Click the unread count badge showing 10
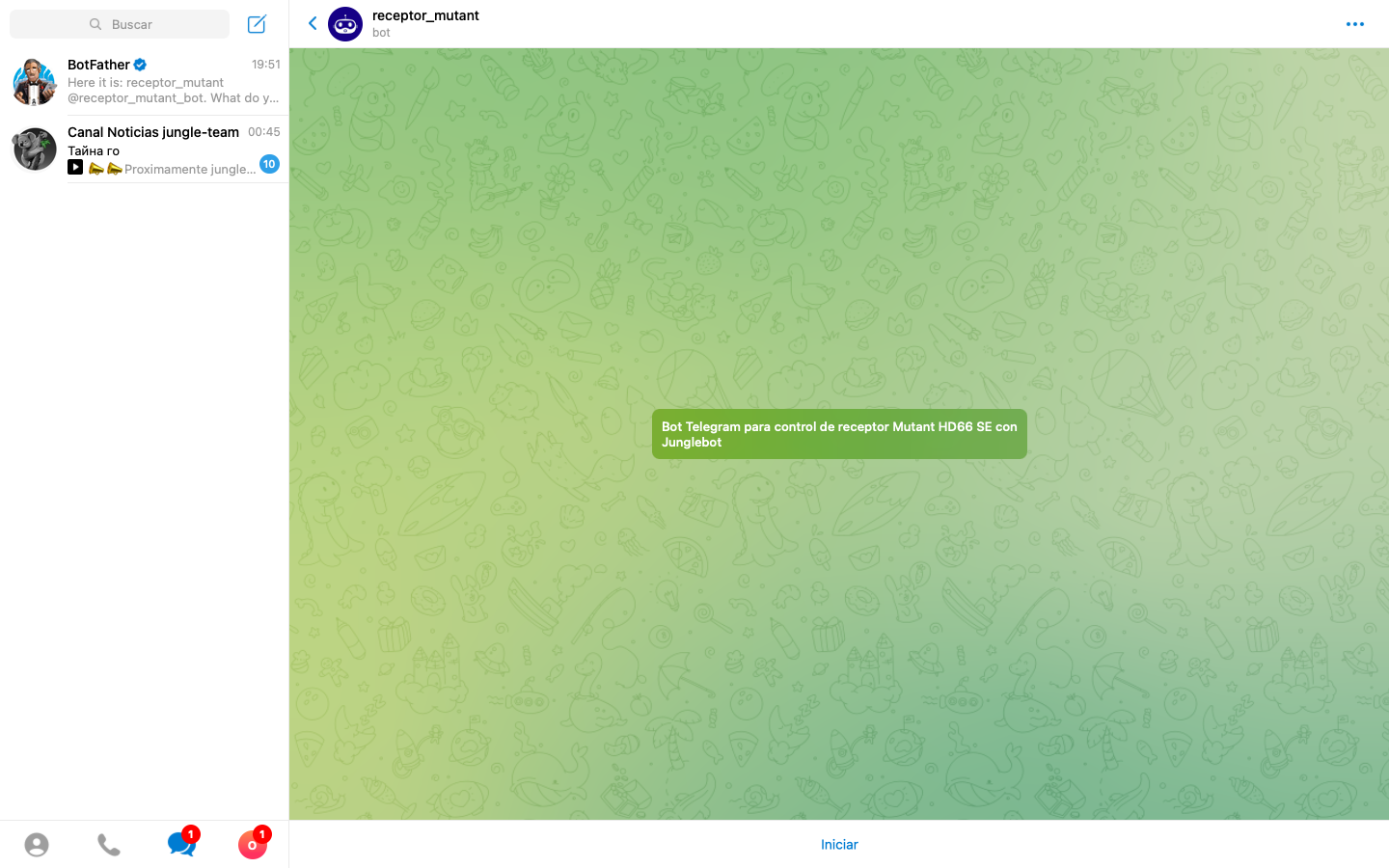The height and width of the screenshot is (868, 1389). (x=269, y=164)
